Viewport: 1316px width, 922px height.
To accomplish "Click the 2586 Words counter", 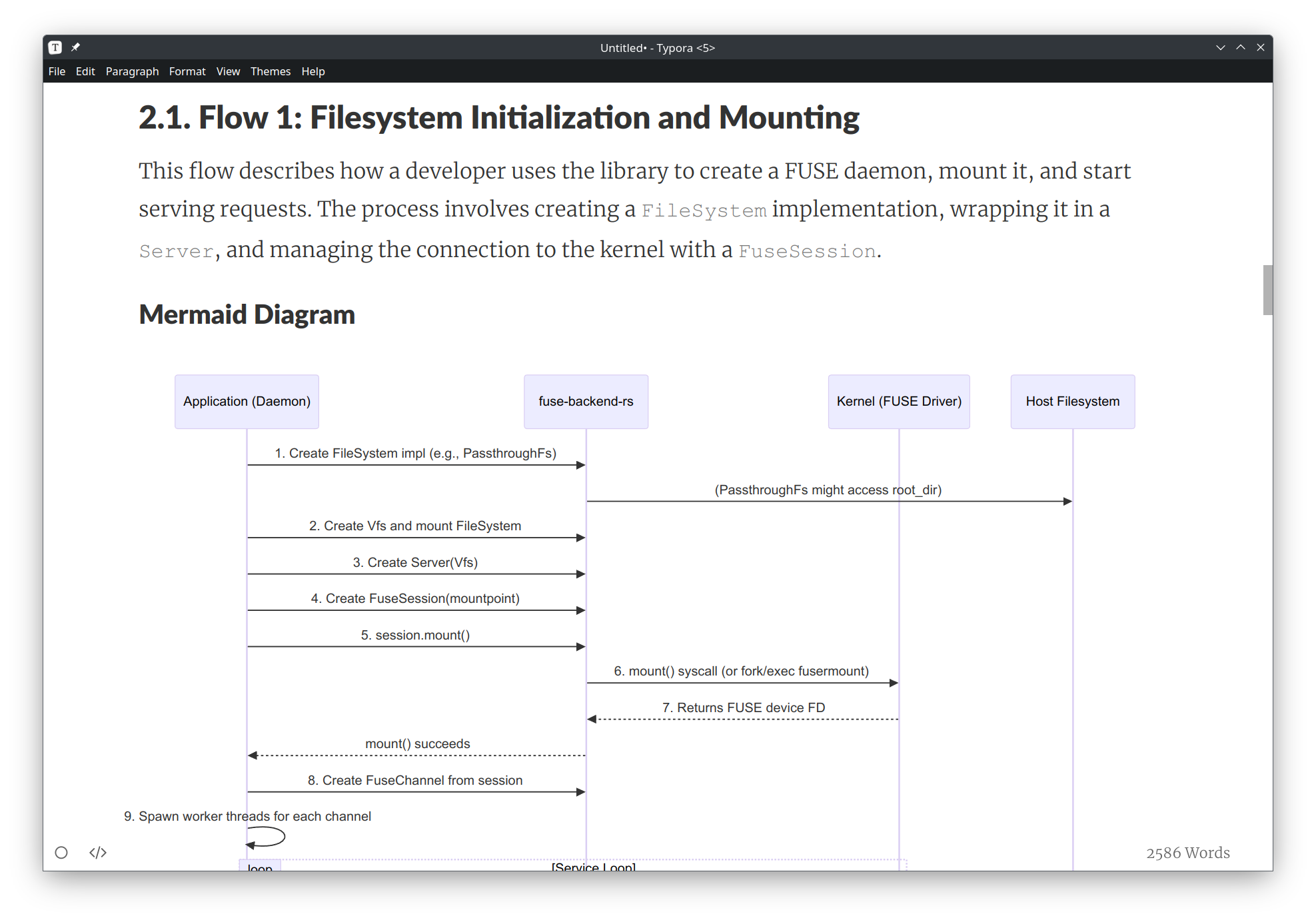I will point(1187,853).
